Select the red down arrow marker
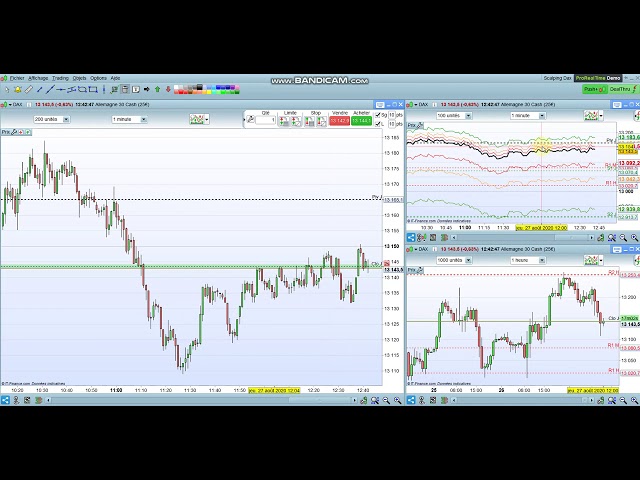Screen dimensions: 640x480 168,89
